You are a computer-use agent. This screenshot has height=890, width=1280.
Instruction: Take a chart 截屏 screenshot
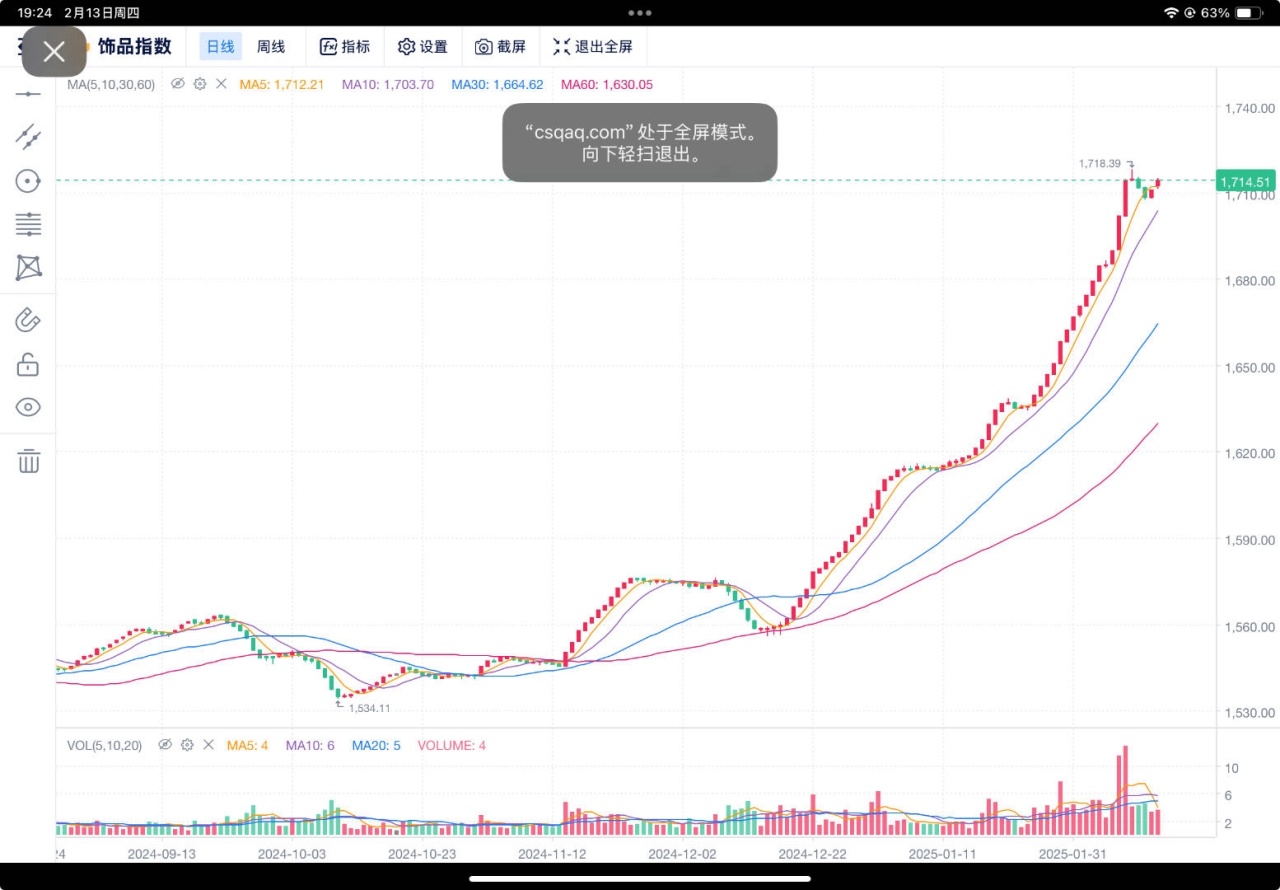click(x=500, y=46)
